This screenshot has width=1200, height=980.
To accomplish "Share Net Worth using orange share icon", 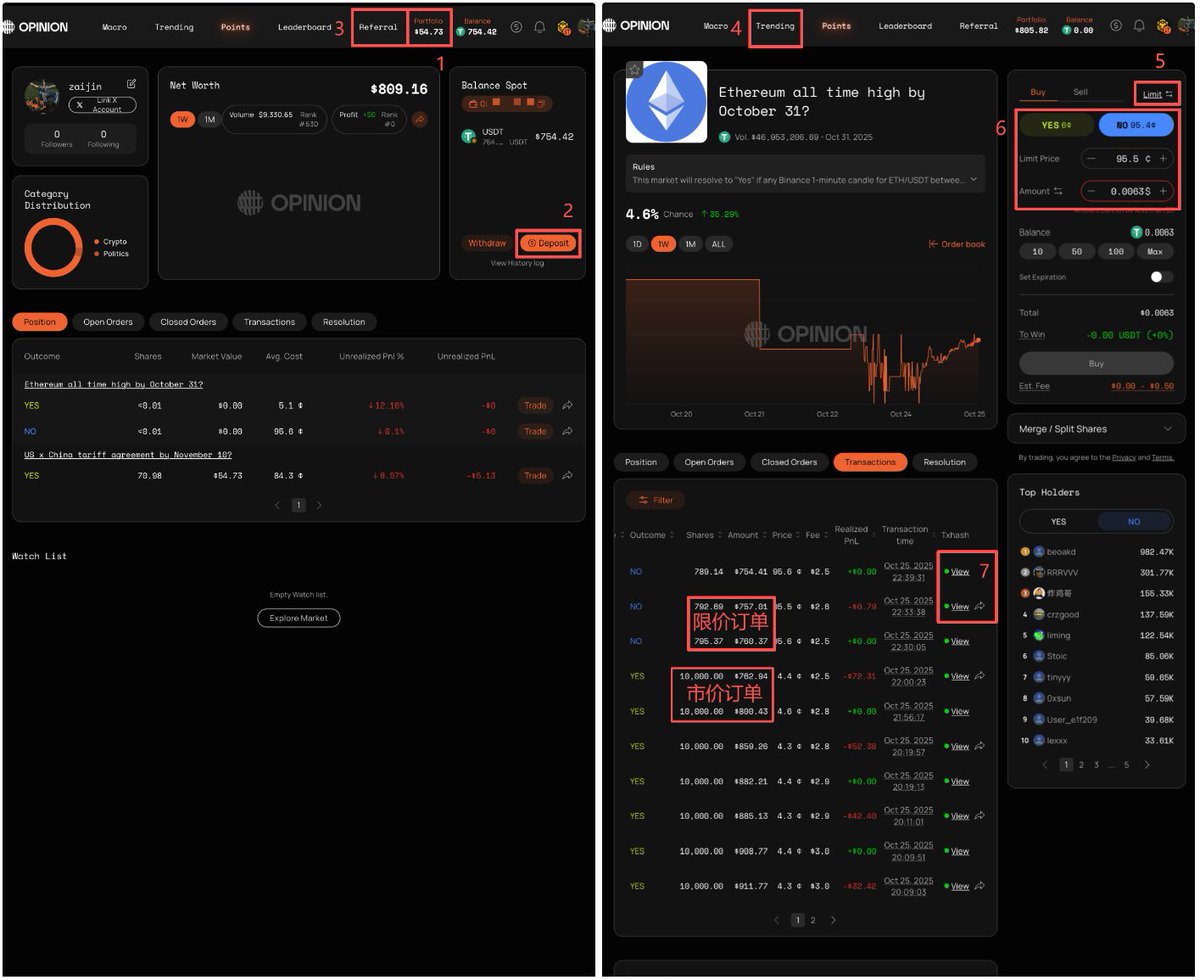I will 420,119.
